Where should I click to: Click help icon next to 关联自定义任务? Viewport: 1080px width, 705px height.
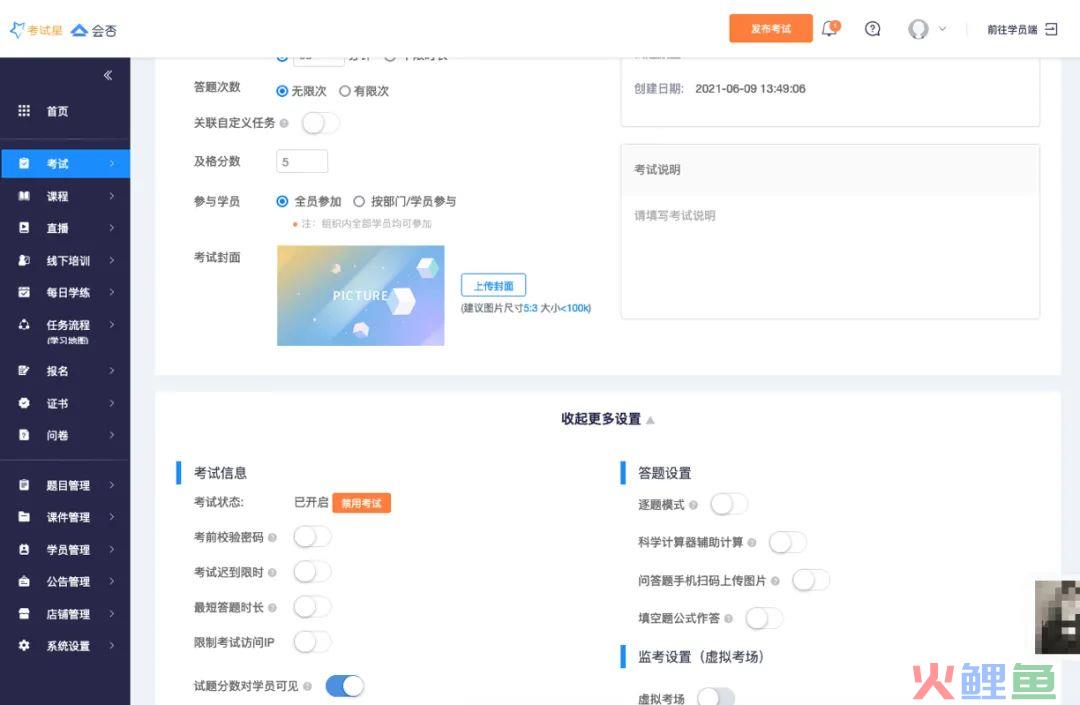pyautogui.click(x=284, y=123)
